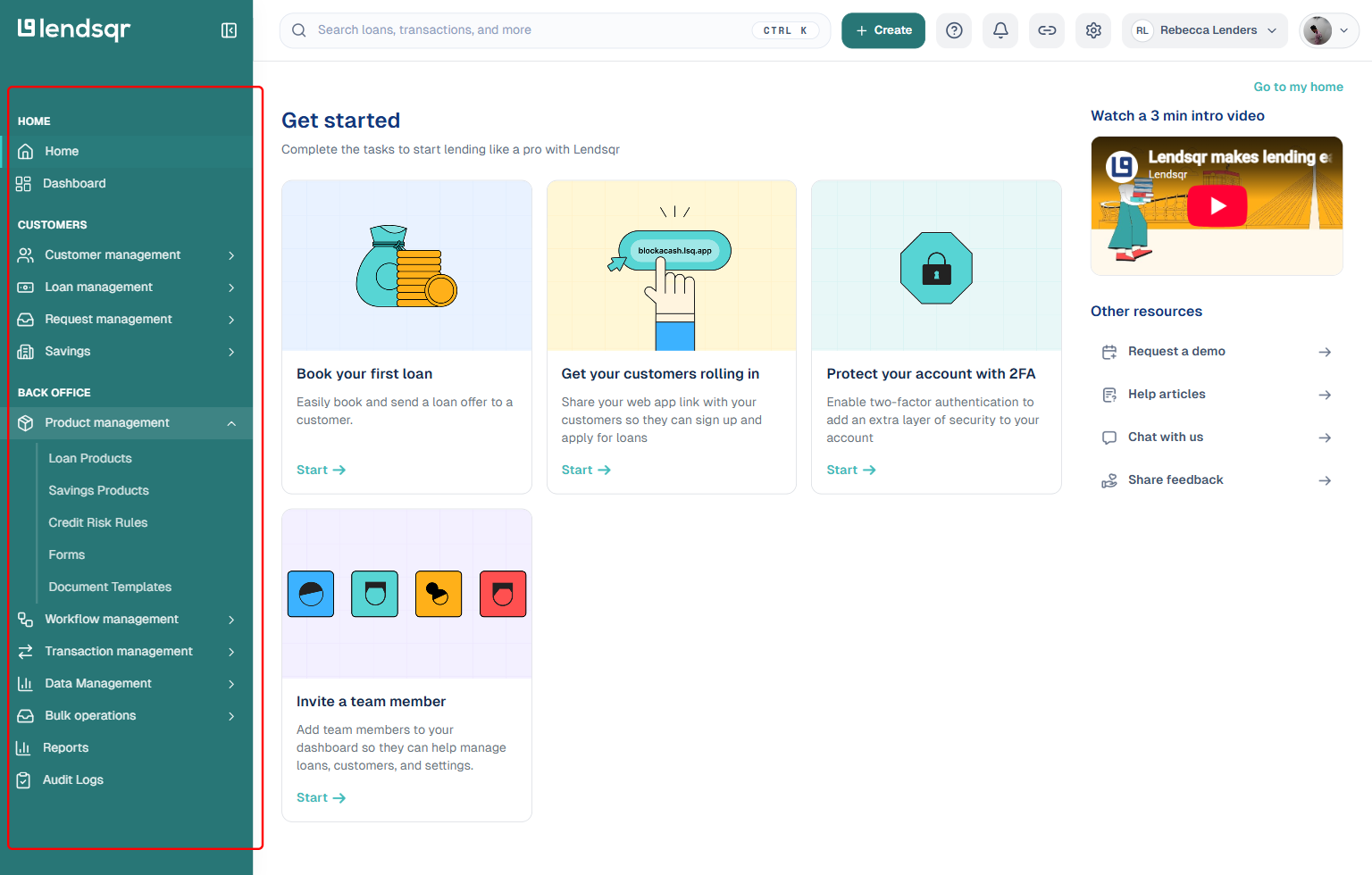Click the Create button

(x=883, y=30)
